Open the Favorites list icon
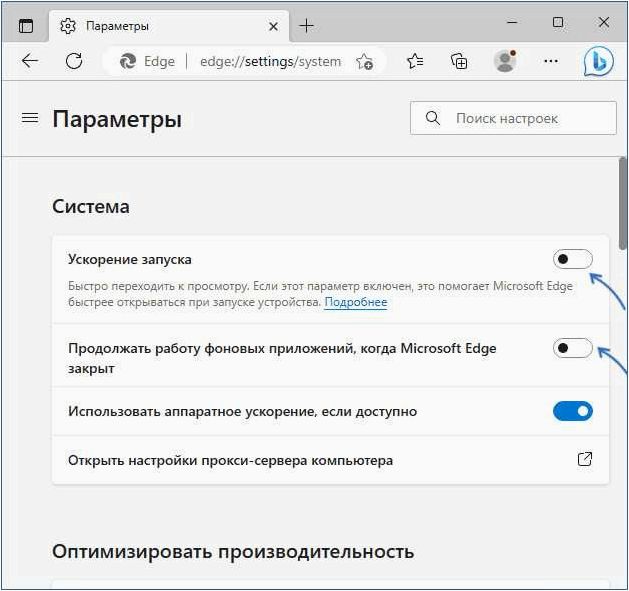Image resolution: width=629 pixels, height=591 pixels. coord(415,61)
